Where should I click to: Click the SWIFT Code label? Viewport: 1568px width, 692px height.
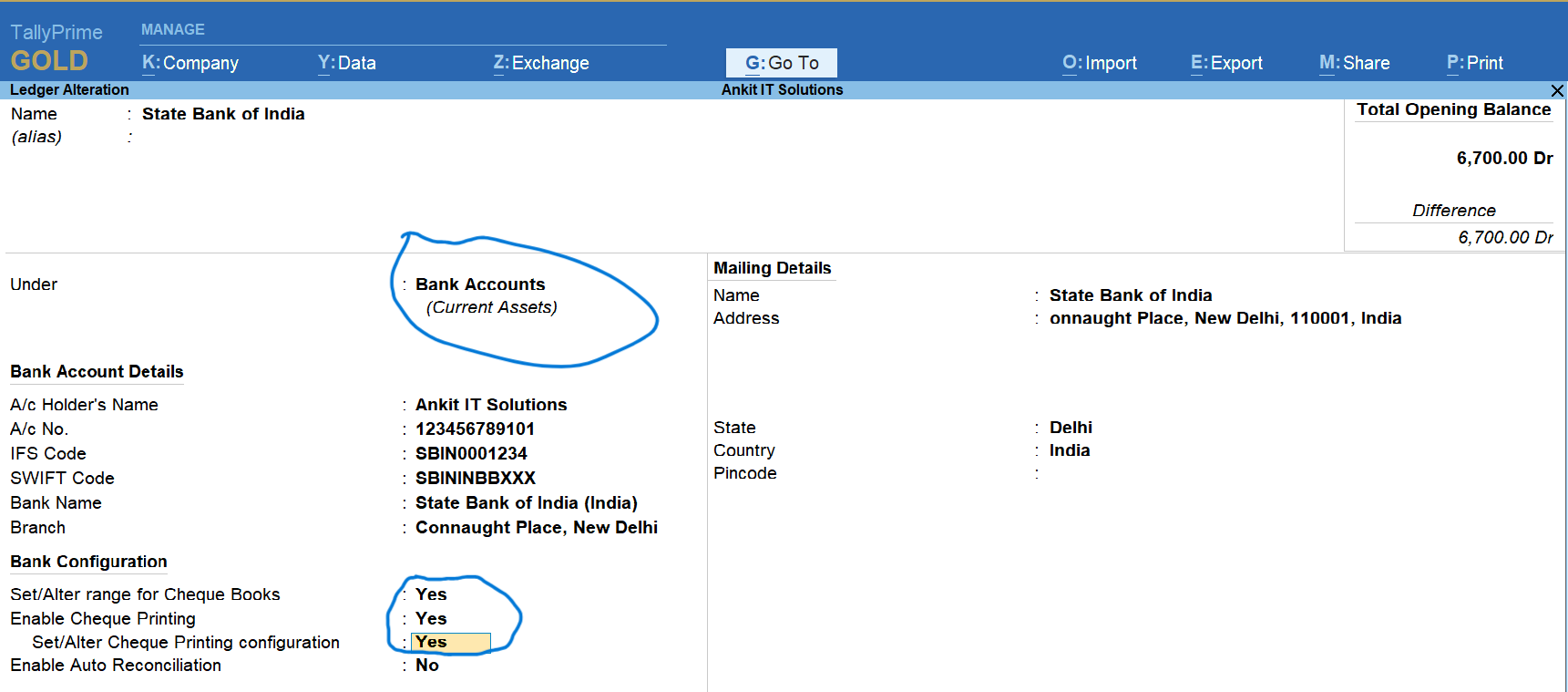click(62, 479)
